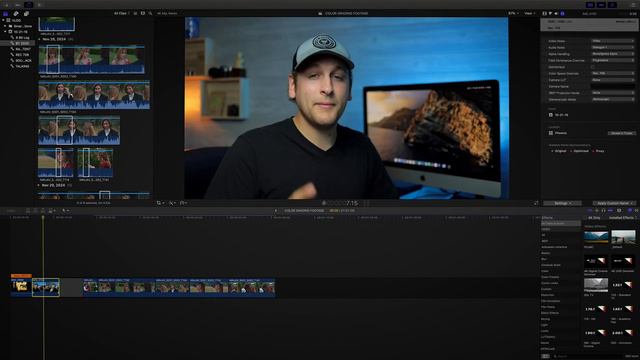Toggle the browser panel from the window toolbar
The height and width of the screenshot is (360, 640).
pyautogui.click(x=590, y=5)
